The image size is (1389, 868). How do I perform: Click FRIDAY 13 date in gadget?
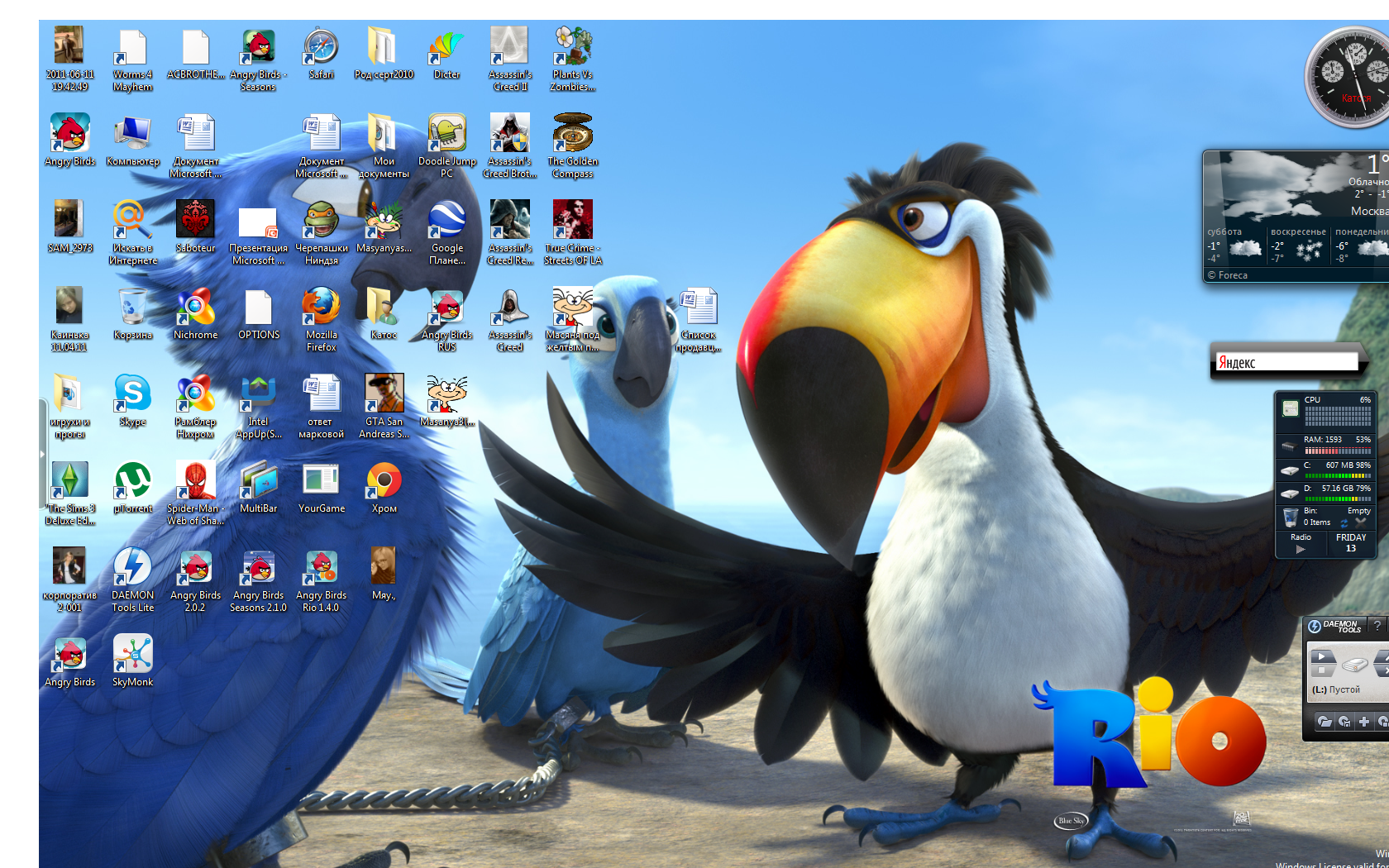(x=1351, y=542)
